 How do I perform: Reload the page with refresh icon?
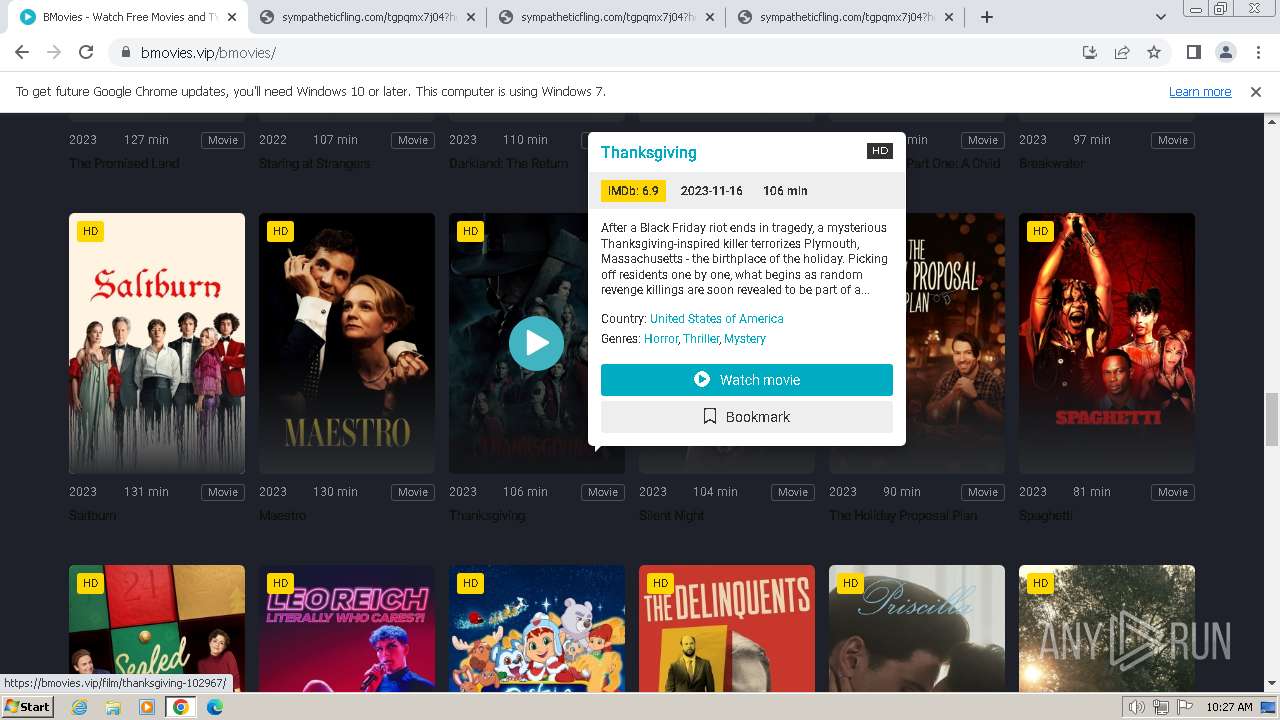pos(86,53)
